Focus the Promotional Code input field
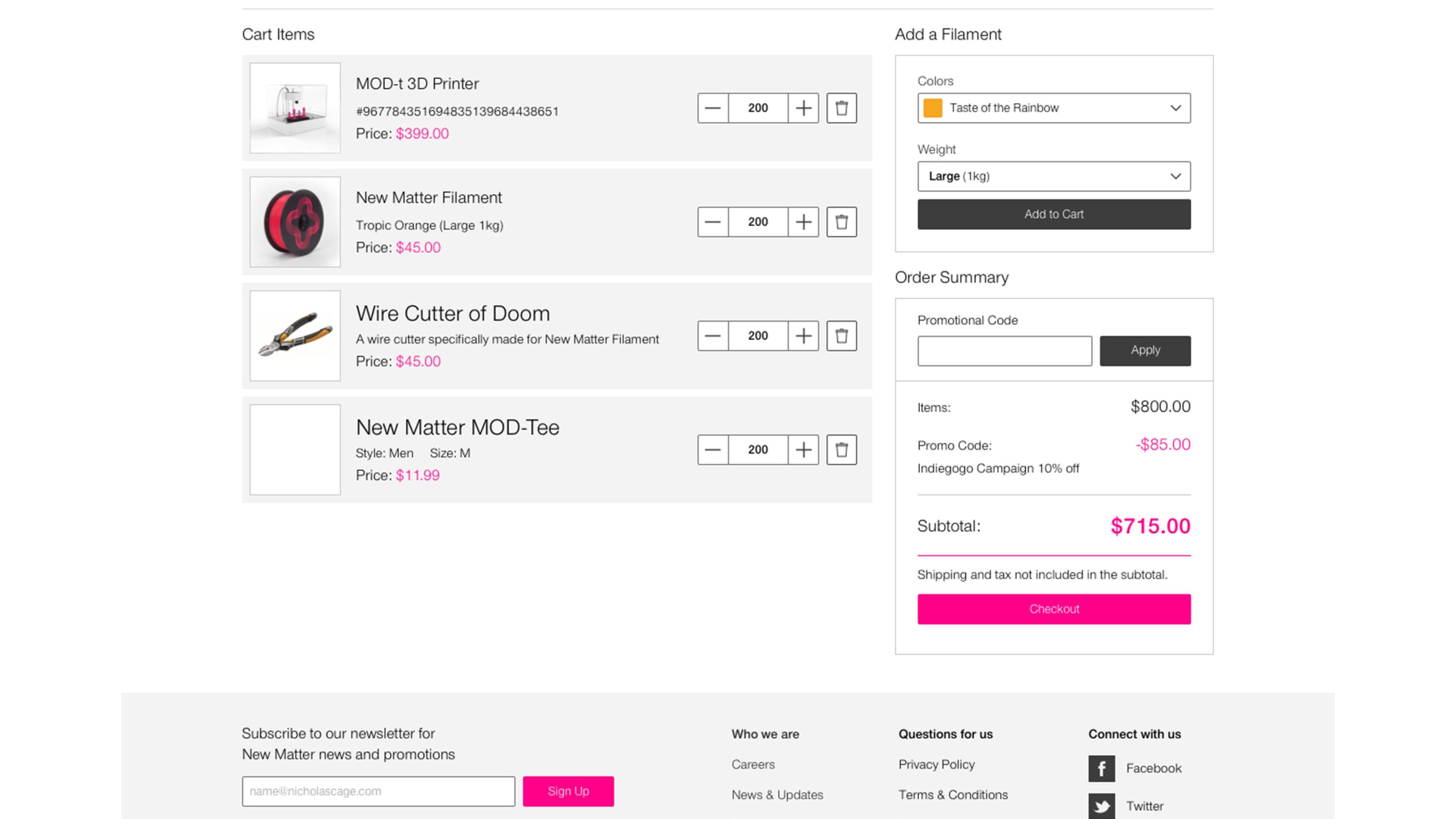This screenshot has width=1456, height=819. pyautogui.click(x=1004, y=351)
